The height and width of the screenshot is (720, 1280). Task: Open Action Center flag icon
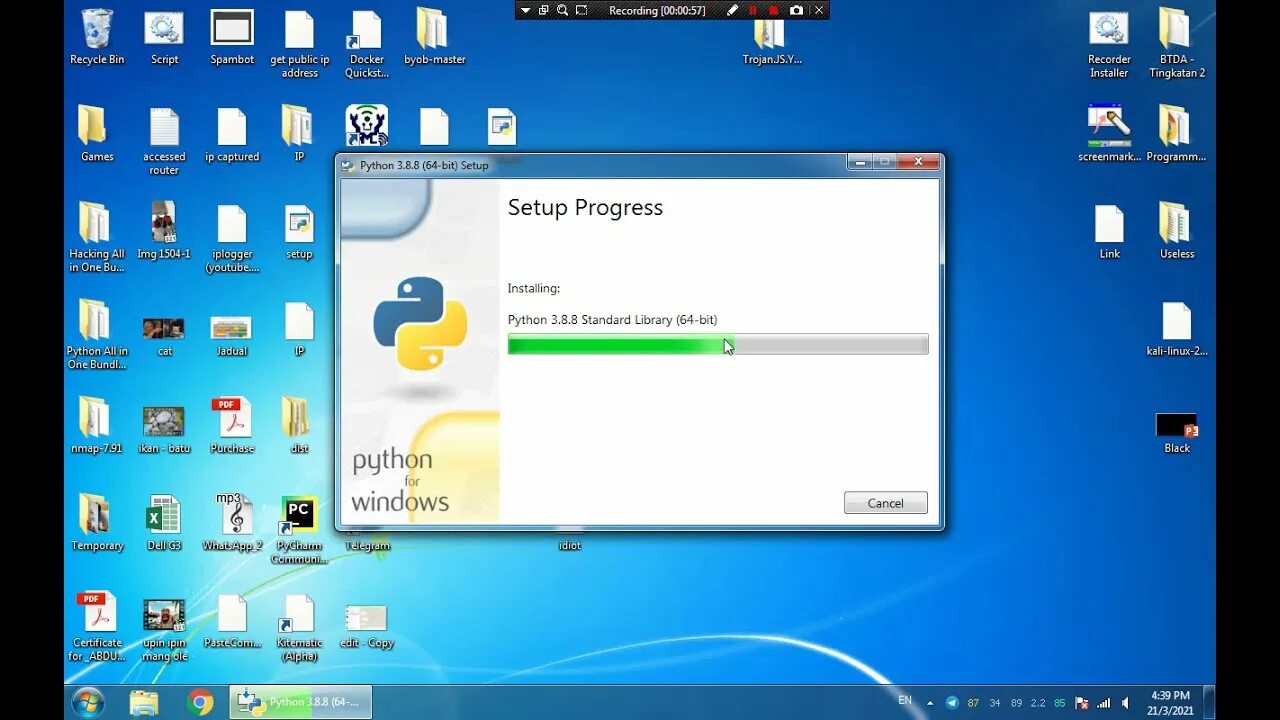tap(1082, 703)
